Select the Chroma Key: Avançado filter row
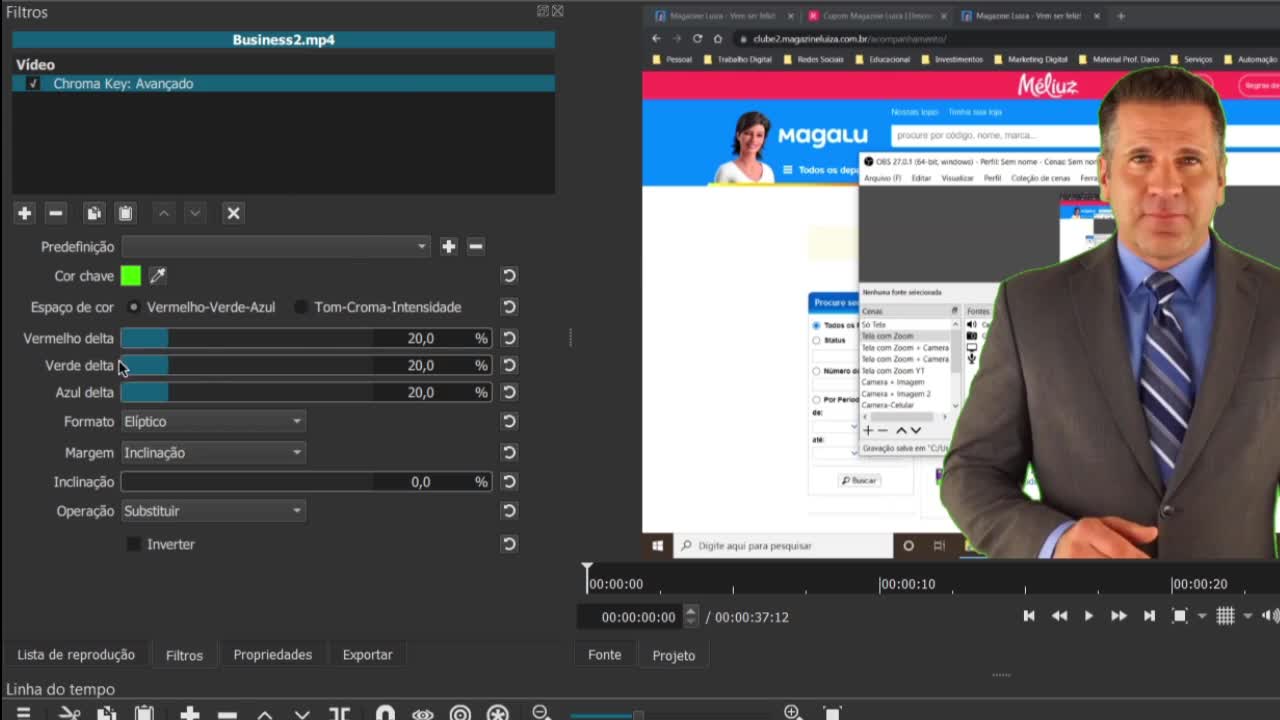The height and width of the screenshot is (720, 1280). [x=283, y=84]
